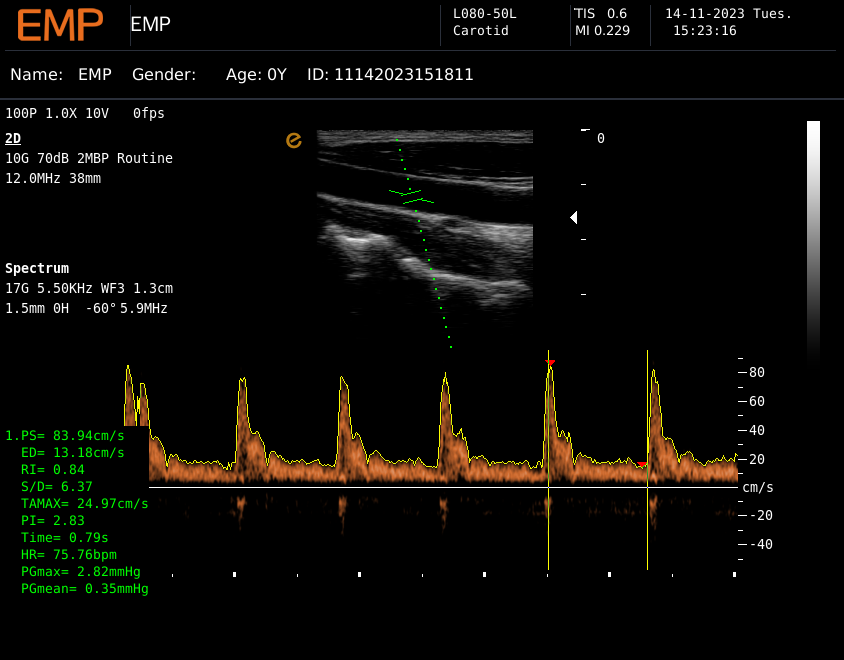Click the 80 mark on velocity scale
This screenshot has width=844, height=660.
pyautogui.click(x=756, y=372)
